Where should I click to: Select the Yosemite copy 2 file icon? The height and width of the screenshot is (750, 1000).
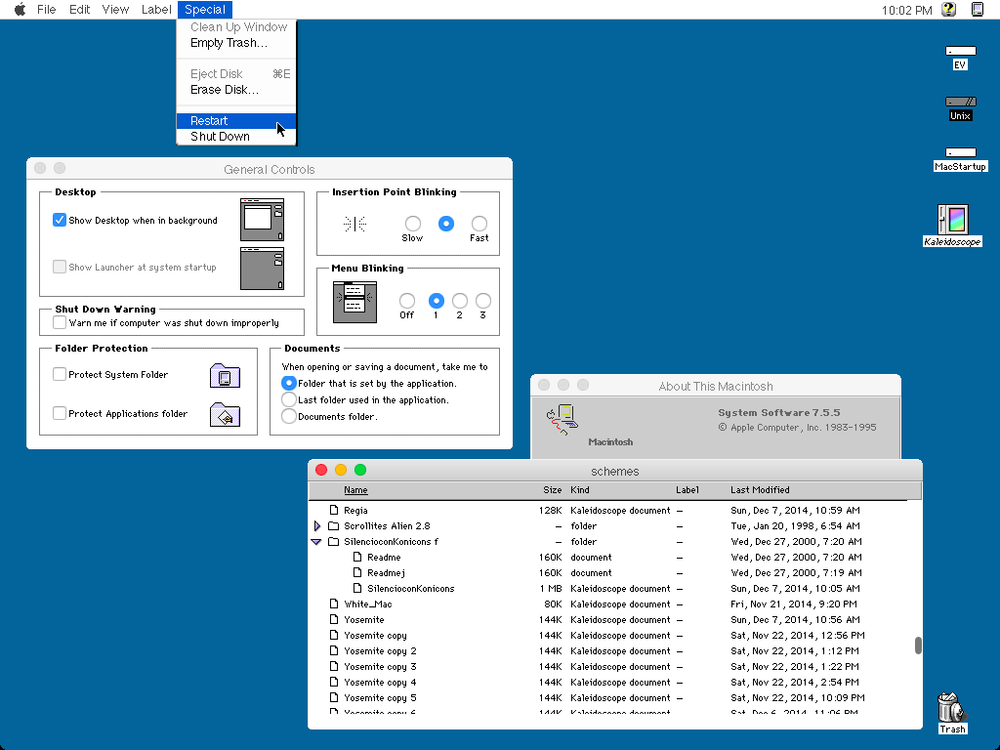click(x=334, y=651)
